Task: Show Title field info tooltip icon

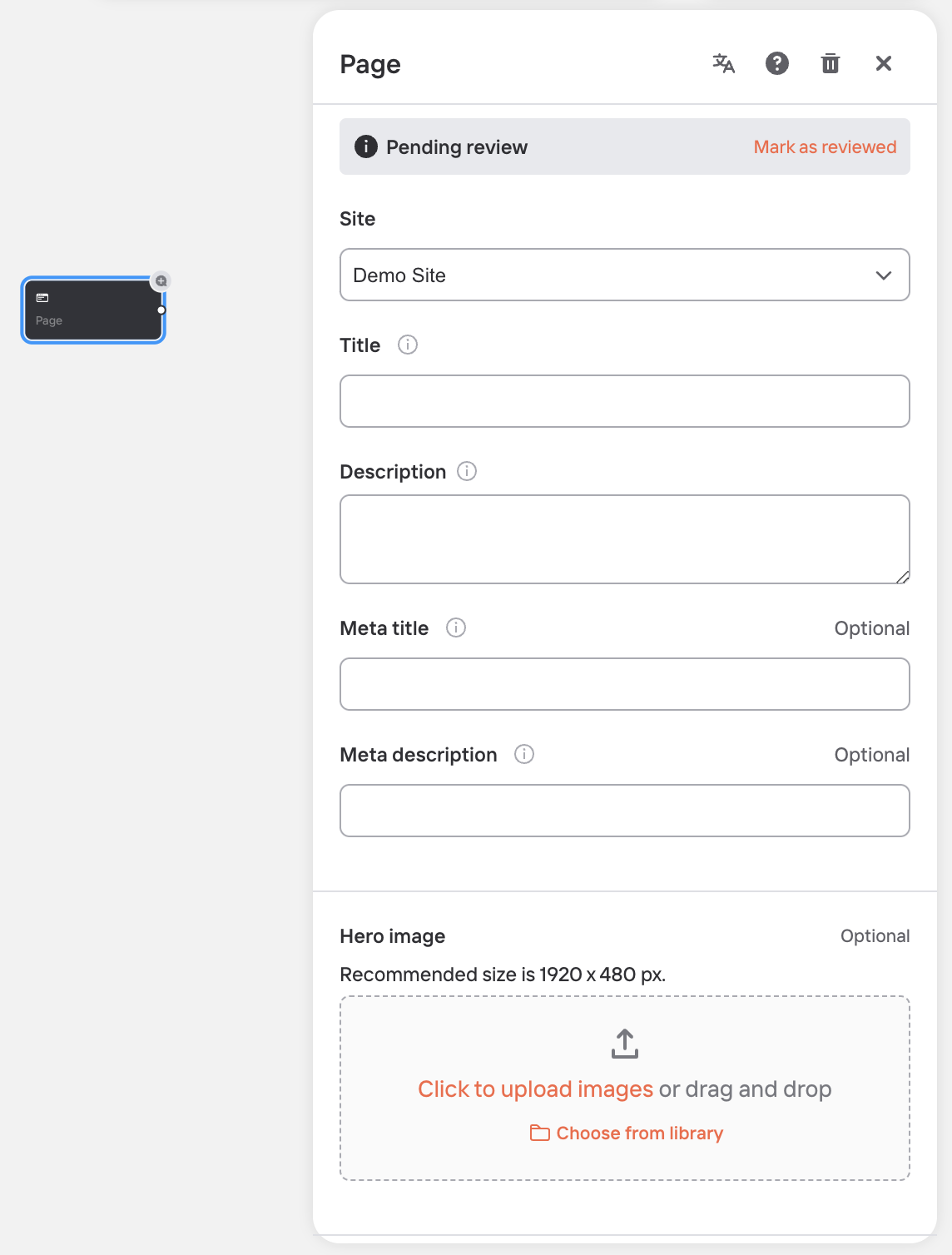Action: pos(408,345)
